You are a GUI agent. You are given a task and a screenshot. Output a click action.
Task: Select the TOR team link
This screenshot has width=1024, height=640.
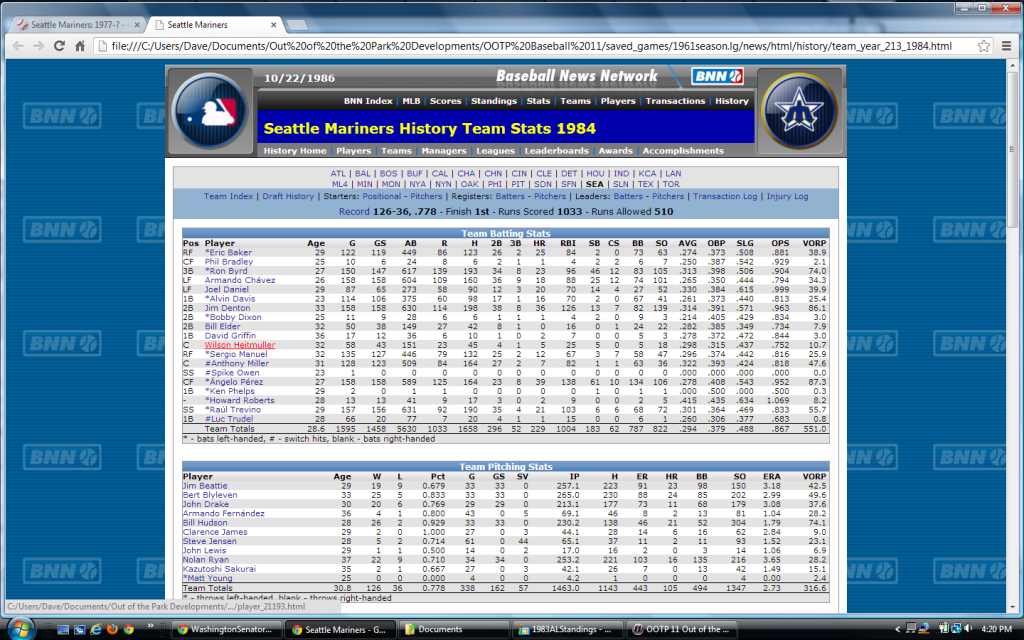tap(671, 184)
